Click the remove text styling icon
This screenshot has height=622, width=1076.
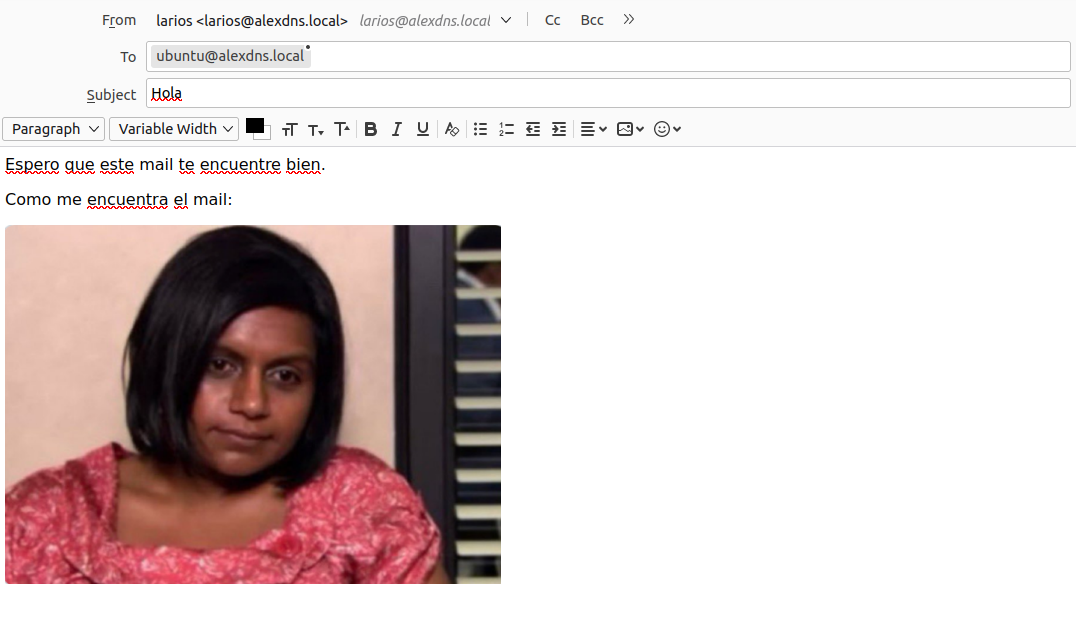coord(452,129)
